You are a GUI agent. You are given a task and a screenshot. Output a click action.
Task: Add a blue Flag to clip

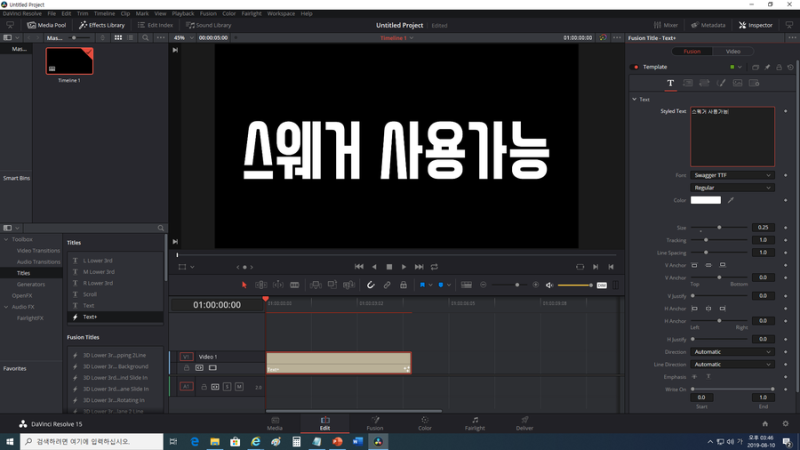click(x=422, y=285)
